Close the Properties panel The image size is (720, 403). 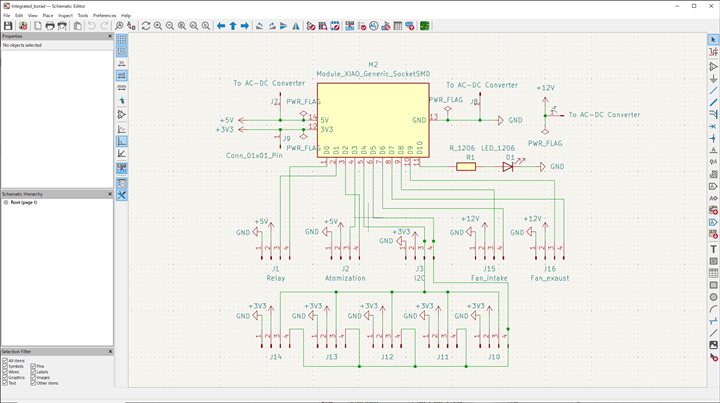click(x=110, y=36)
